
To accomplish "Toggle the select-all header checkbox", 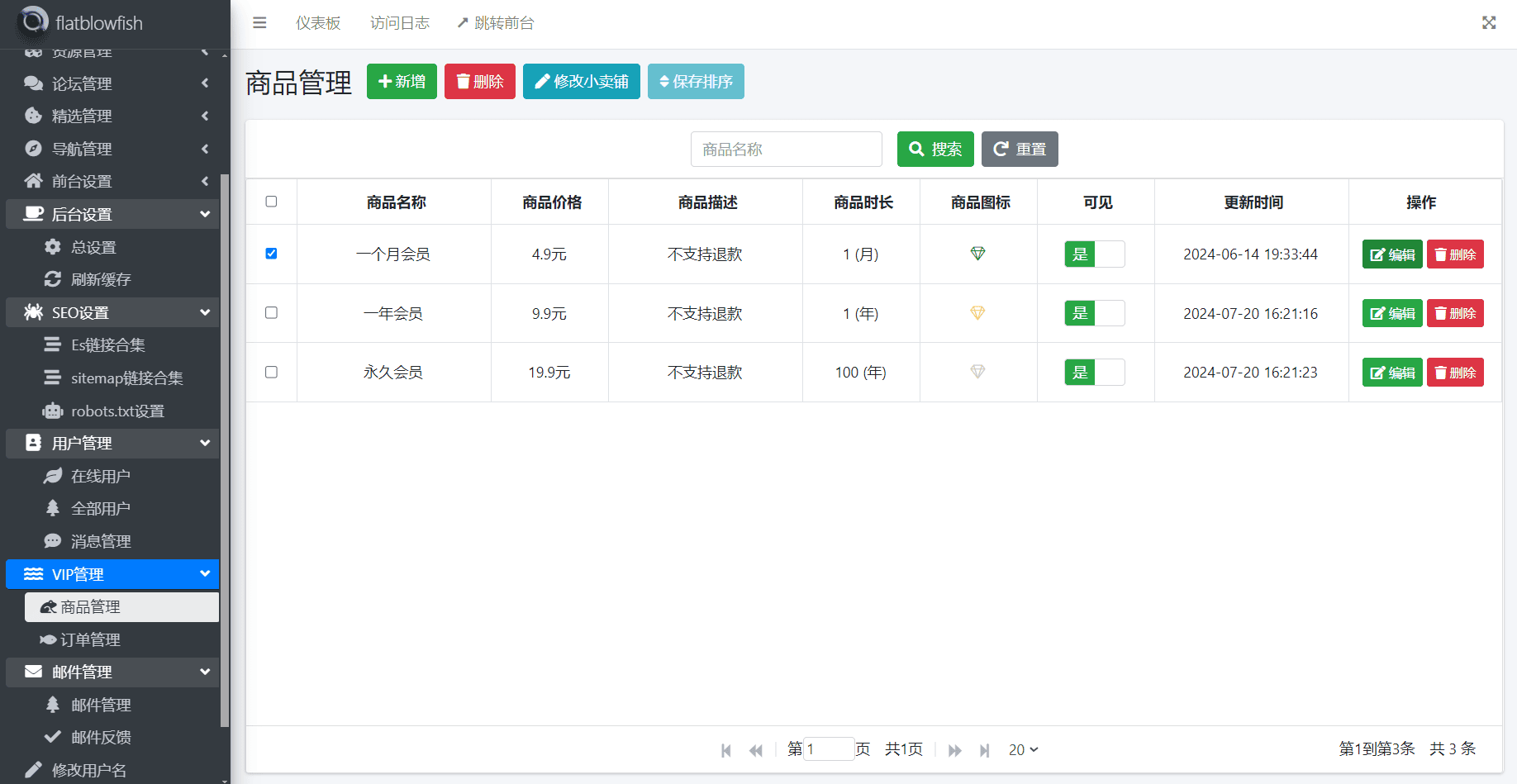I will point(271,202).
